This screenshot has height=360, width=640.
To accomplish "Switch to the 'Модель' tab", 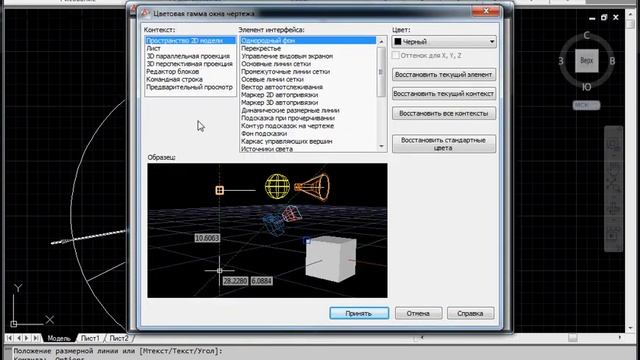I will [59, 338].
